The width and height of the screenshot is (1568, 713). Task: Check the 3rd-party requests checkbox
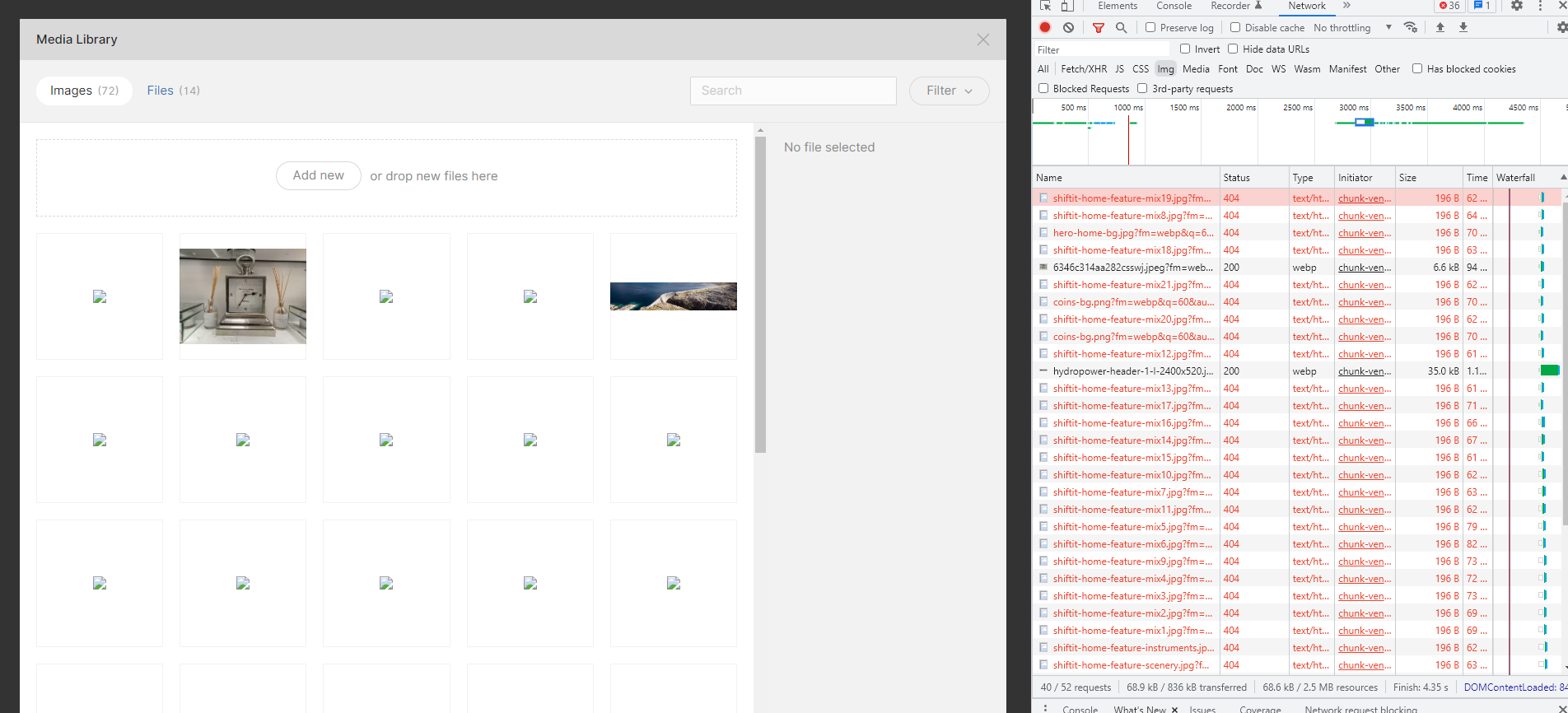click(1142, 88)
